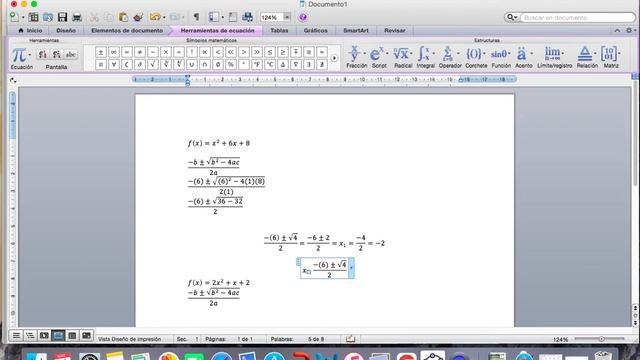Open the ribbon settings gear menu

click(631, 31)
